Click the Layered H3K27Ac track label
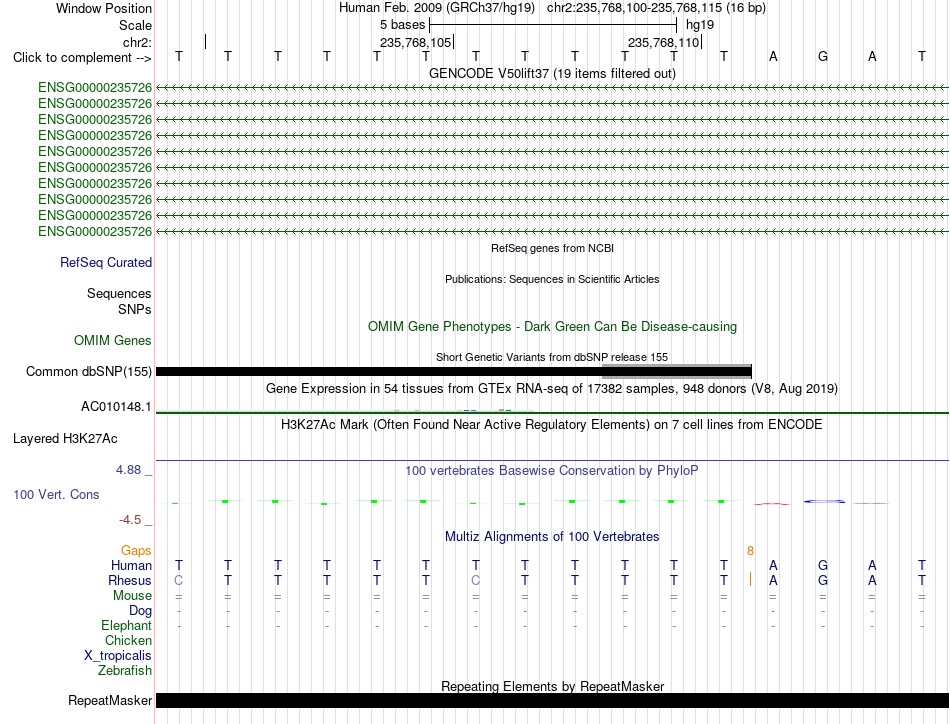The height and width of the screenshot is (724, 950). click(x=65, y=439)
